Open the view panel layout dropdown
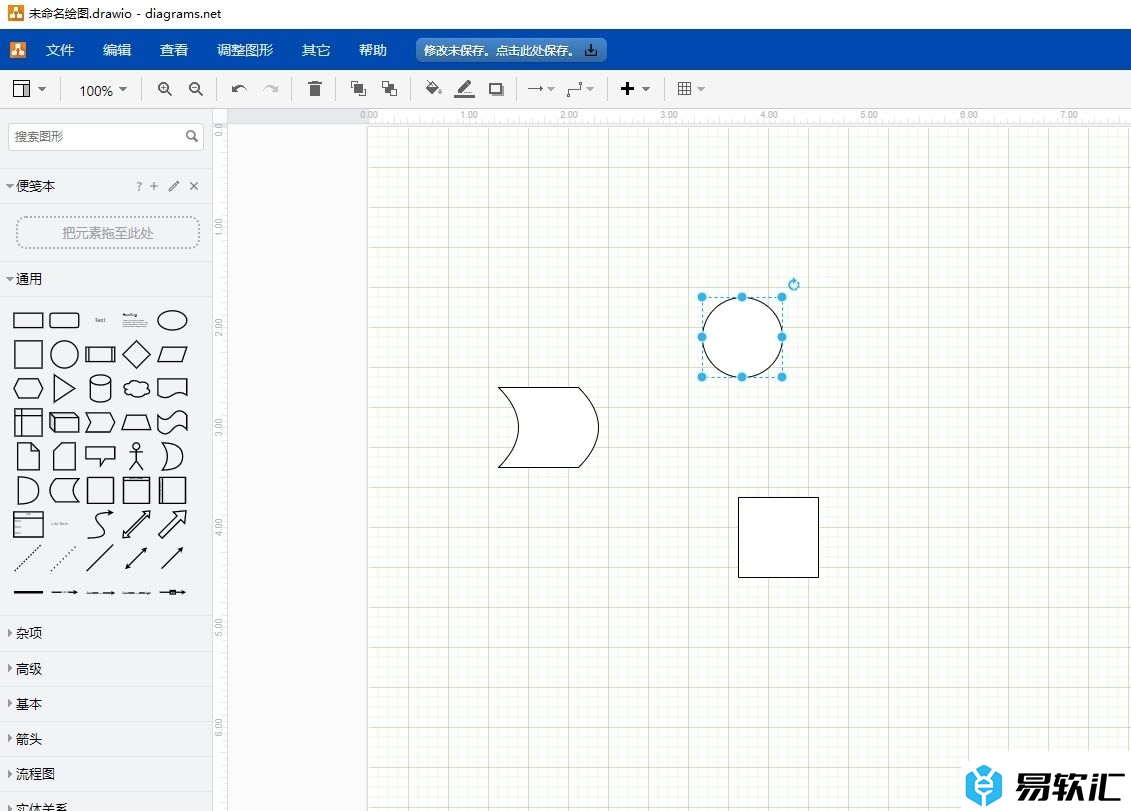The width and height of the screenshot is (1131, 811). click(29, 89)
